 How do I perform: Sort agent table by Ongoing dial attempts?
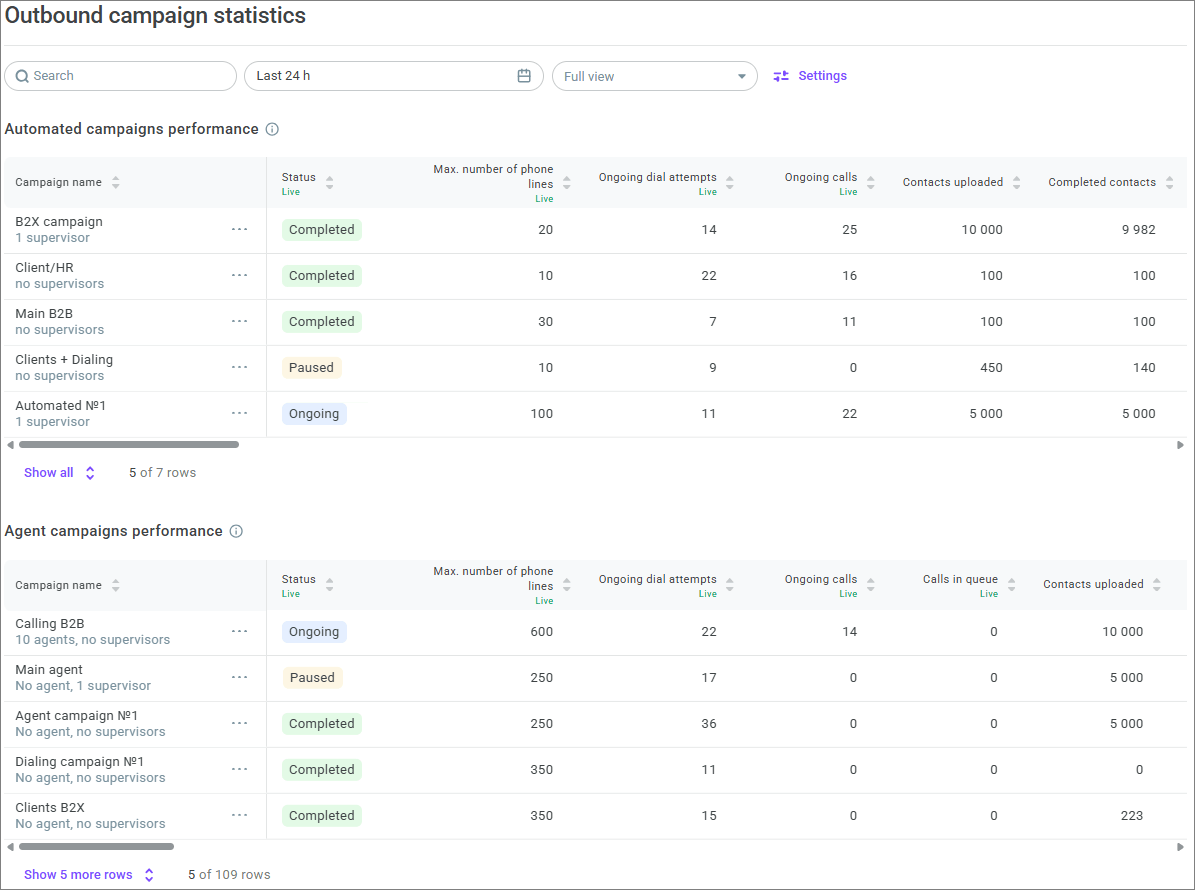click(729, 584)
